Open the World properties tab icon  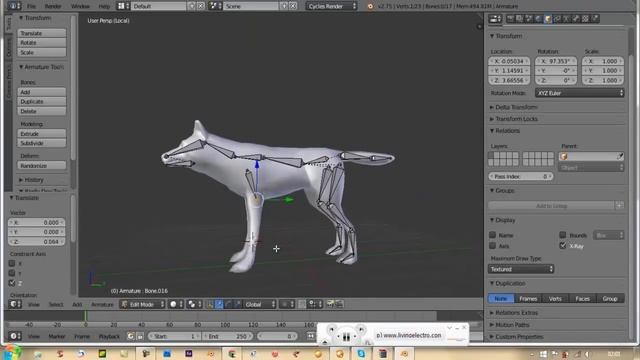[x=538, y=18]
